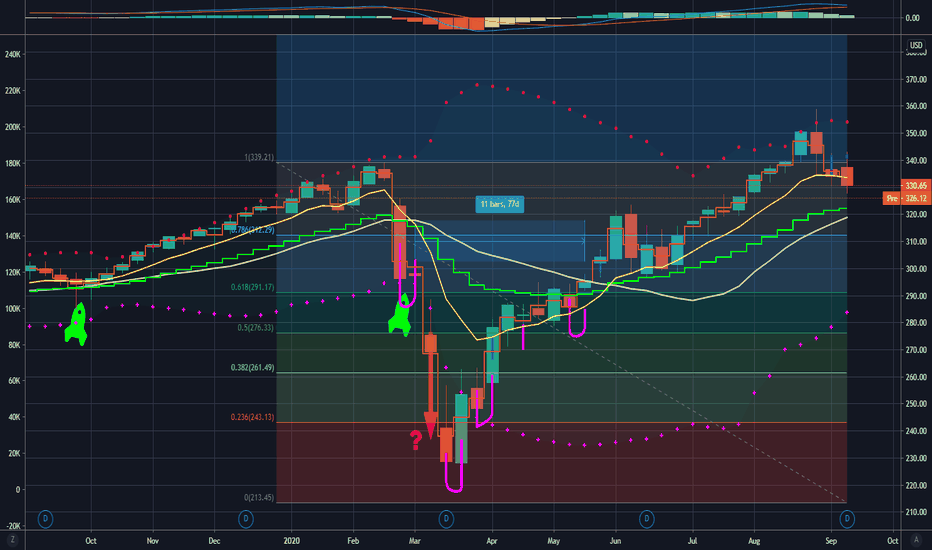Click the Pre 326.12 pre-market price label
Screen dimensions: 932x550
907,198
